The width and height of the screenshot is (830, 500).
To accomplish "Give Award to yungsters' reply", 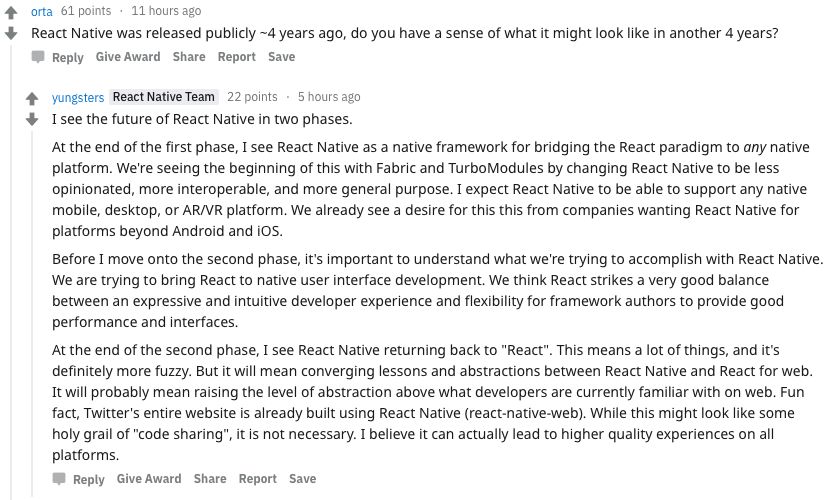I will coord(149,479).
